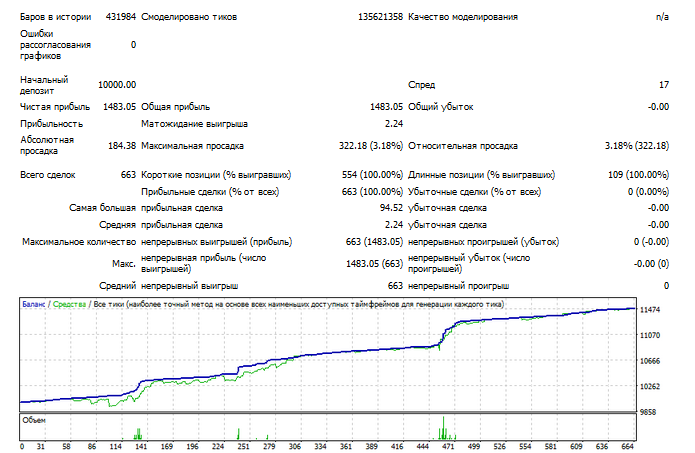Screen dimensions: 695x453
Task: Click the tallest green volume spike near trade 471
Action: pos(443,428)
